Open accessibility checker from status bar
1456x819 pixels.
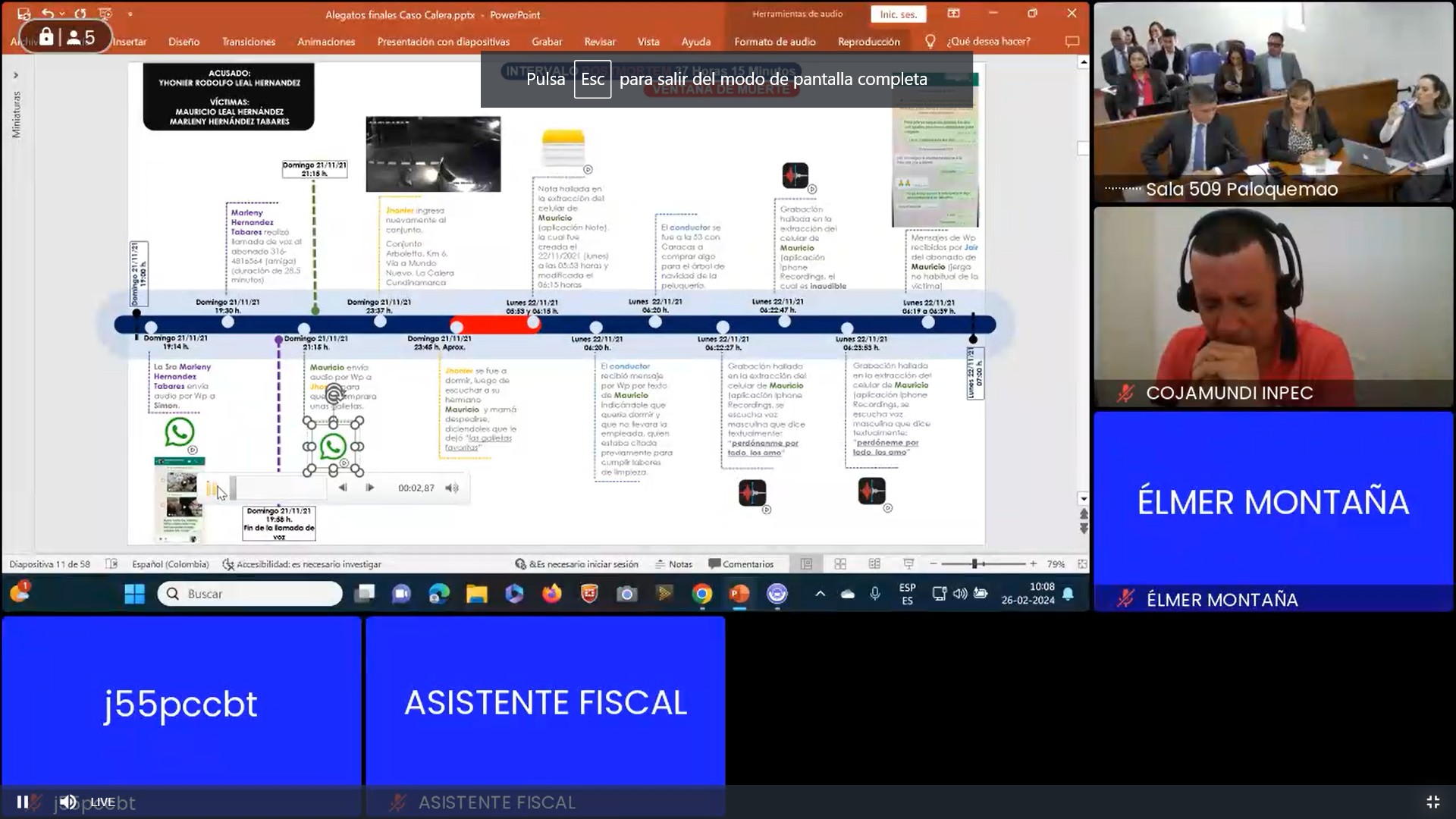[x=302, y=564]
